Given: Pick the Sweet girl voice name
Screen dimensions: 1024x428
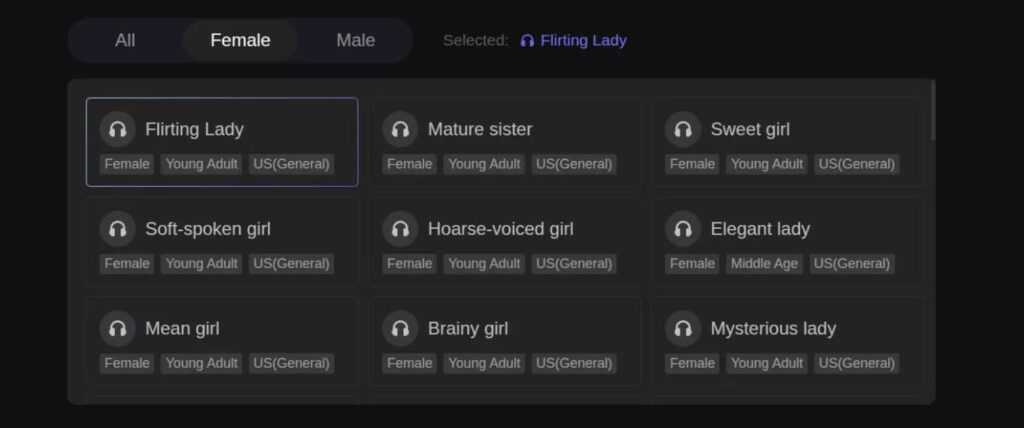Looking at the screenshot, I should 750,129.
